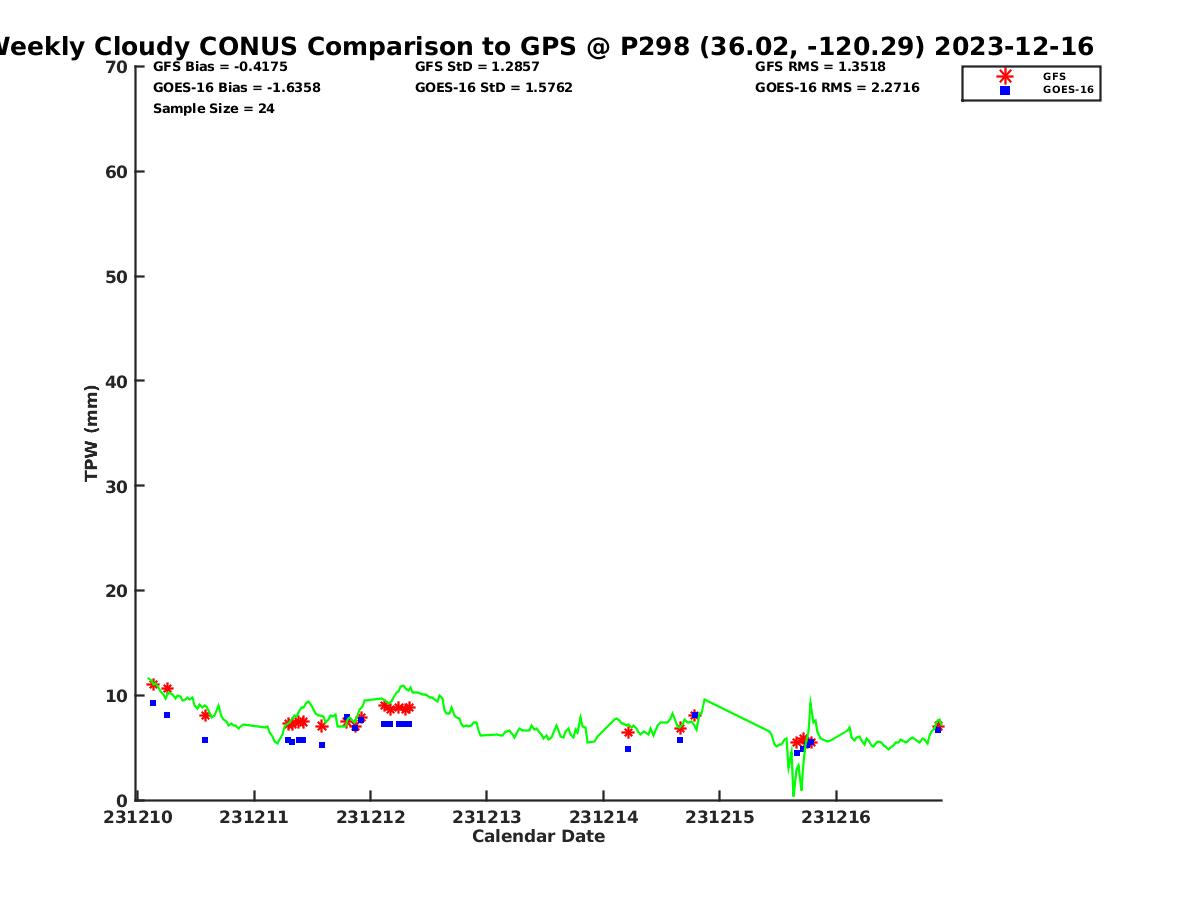Select the GOES-16 RMS = 2.2716 text
The width and height of the screenshot is (1200, 900).
[x=837, y=88]
